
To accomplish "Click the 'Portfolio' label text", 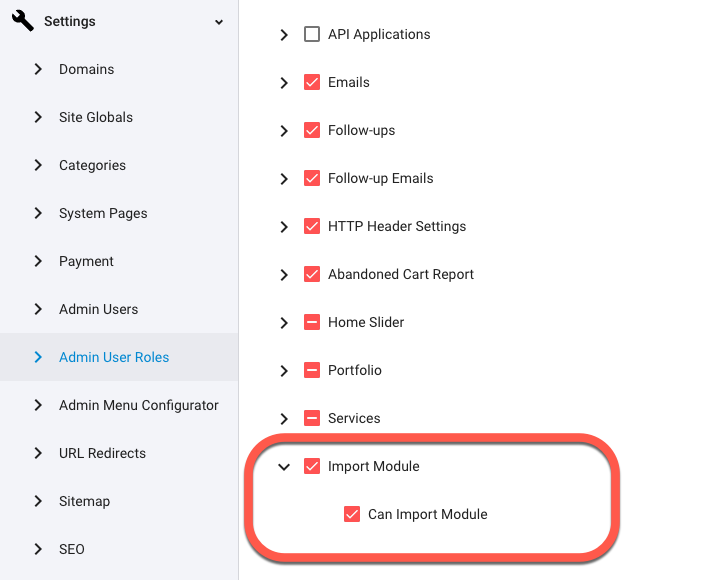I will [x=355, y=370].
